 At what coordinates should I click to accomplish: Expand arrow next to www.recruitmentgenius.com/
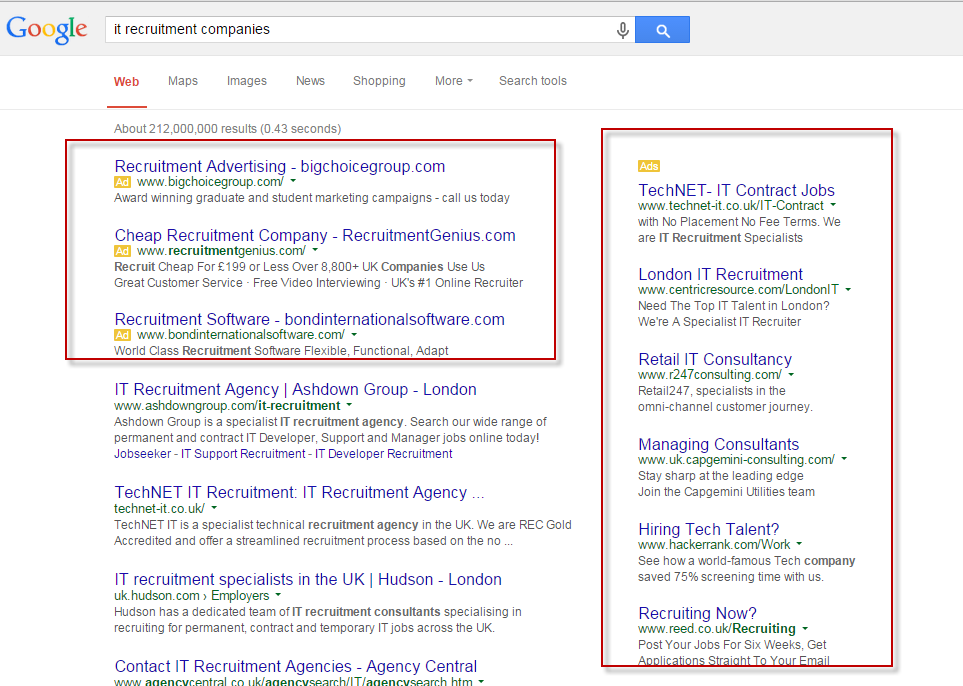pyautogui.click(x=315, y=250)
